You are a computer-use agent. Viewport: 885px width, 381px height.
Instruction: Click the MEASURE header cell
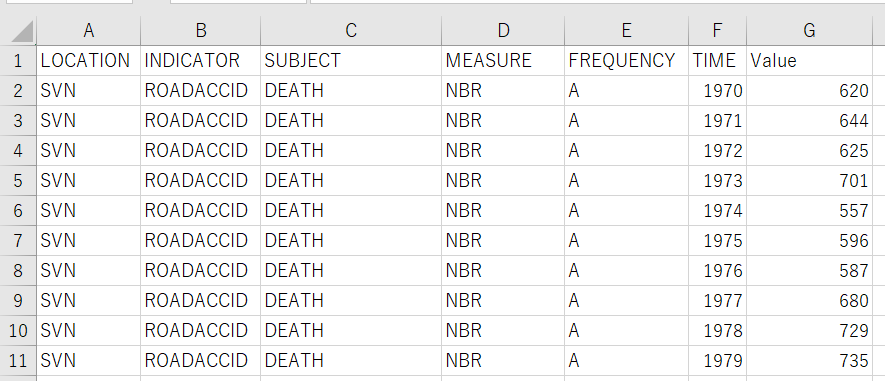click(x=503, y=60)
